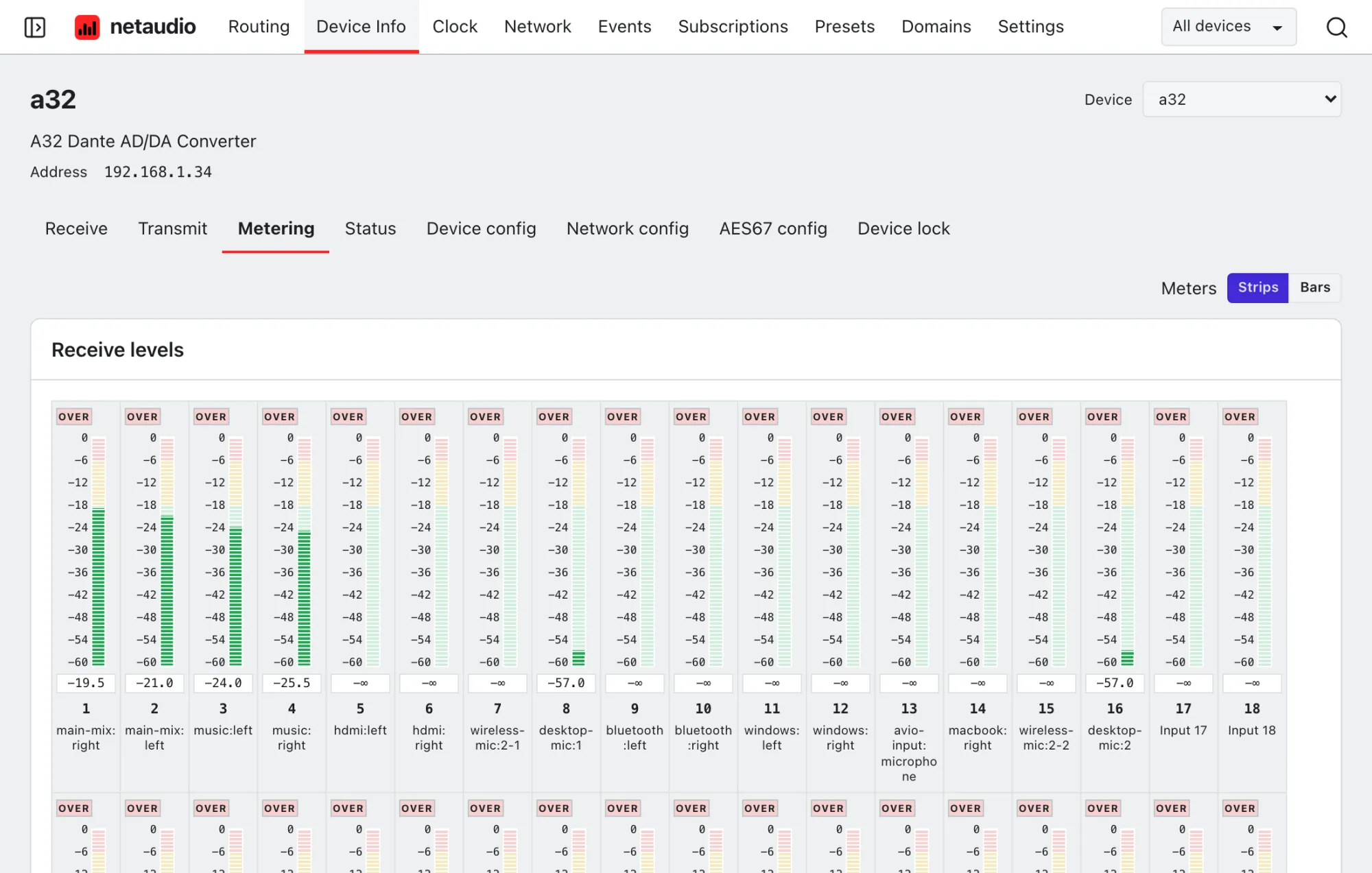
Task: Select the Metering sub-tab
Action: (x=276, y=228)
